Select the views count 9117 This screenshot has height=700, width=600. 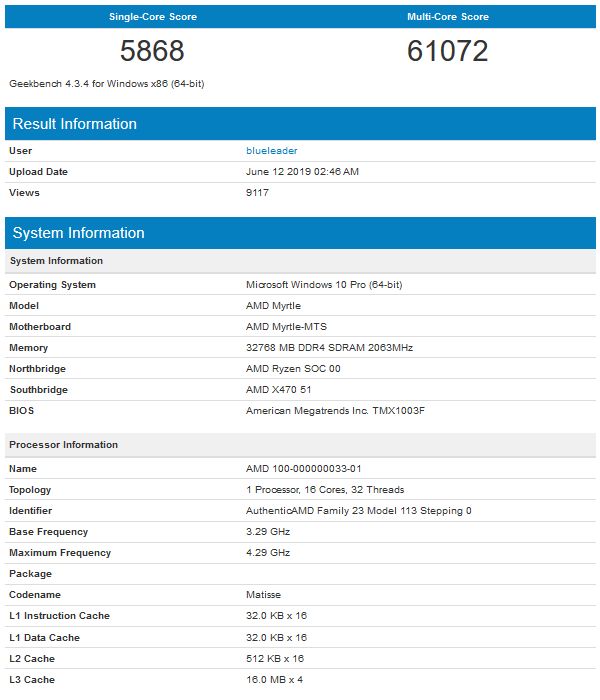pos(257,193)
